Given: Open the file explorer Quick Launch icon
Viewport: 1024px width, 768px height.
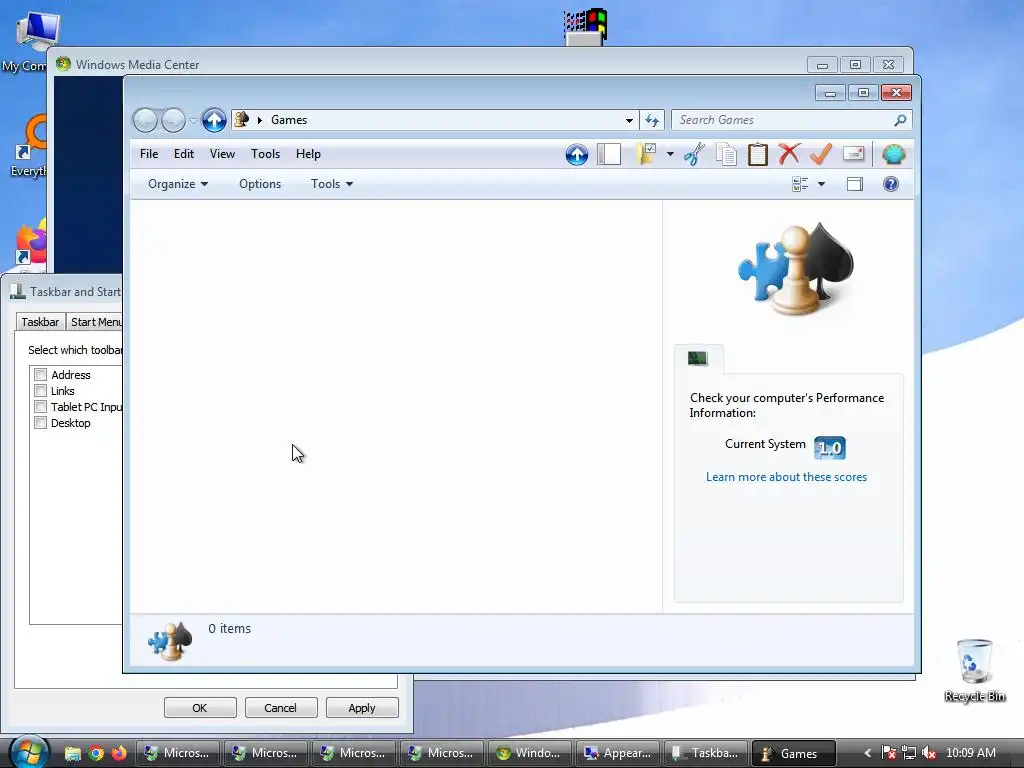Looking at the screenshot, I should [72, 754].
